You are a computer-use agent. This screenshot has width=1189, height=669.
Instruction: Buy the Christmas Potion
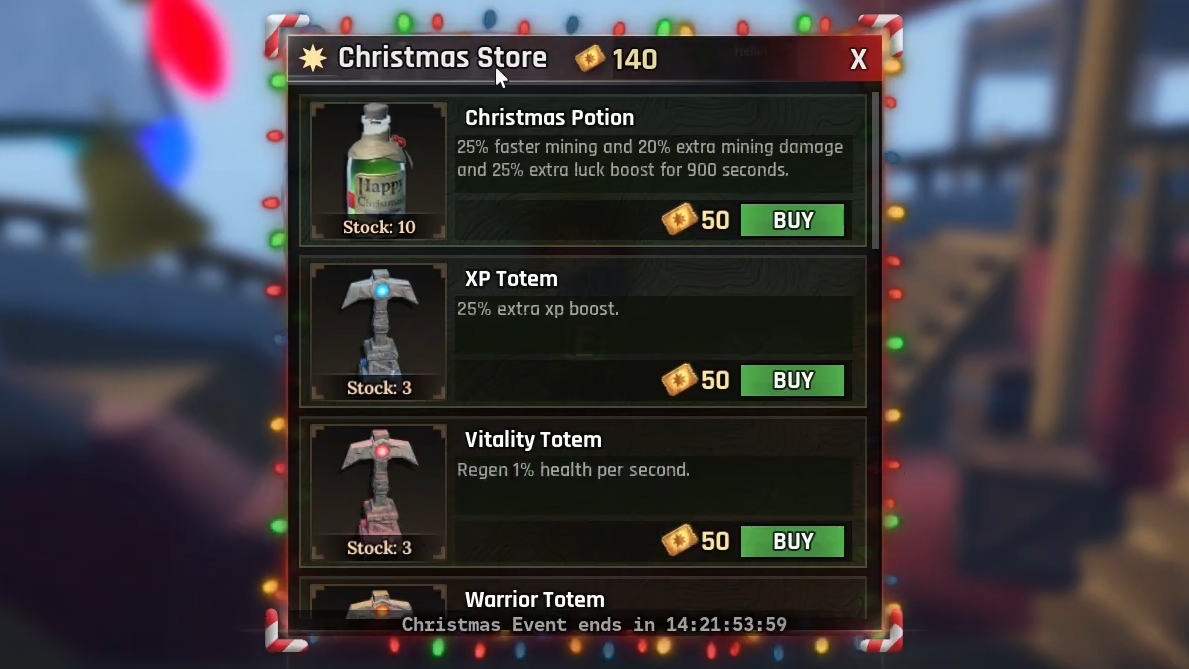pyautogui.click(x=792, y=220)
